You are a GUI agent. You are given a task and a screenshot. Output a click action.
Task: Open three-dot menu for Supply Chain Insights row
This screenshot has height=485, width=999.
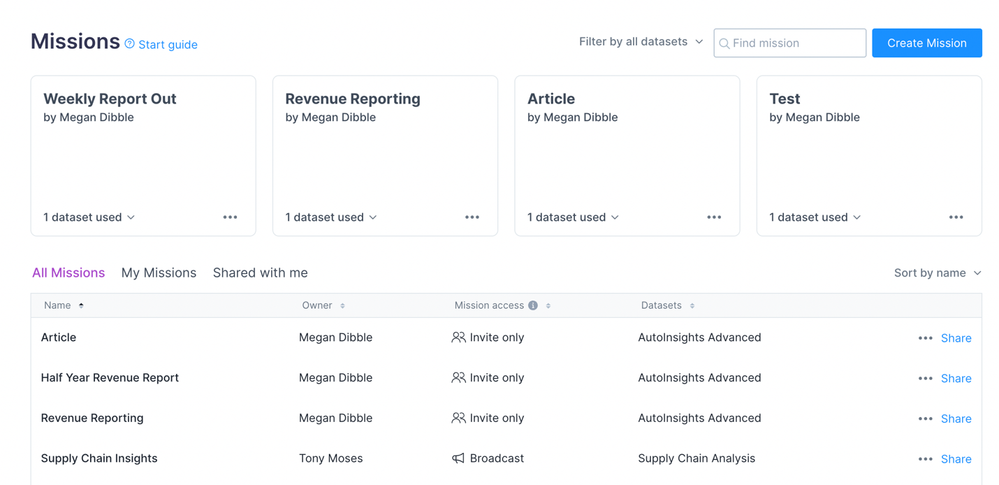tap(926, 459)
